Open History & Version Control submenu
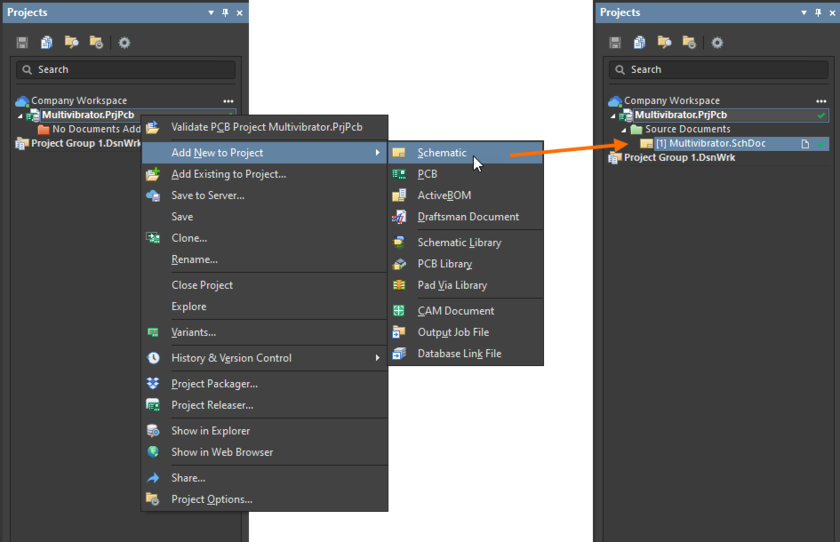The image size is (840, 542). point(265,358)
